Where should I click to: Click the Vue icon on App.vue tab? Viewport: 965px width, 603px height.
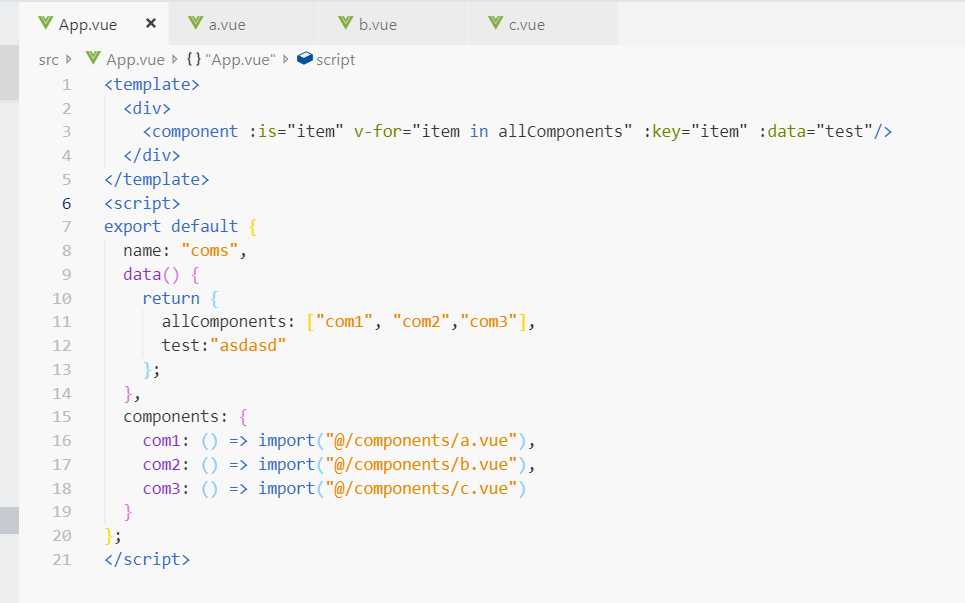click(46, 23)
